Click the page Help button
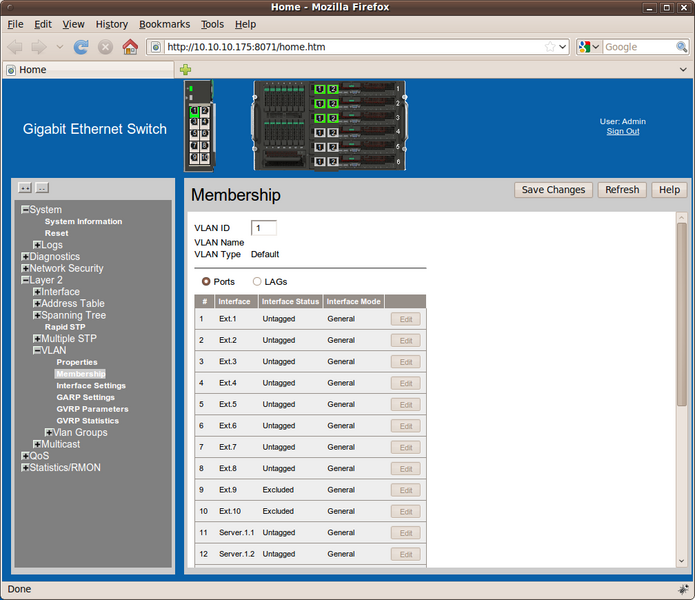 (669, 190)
